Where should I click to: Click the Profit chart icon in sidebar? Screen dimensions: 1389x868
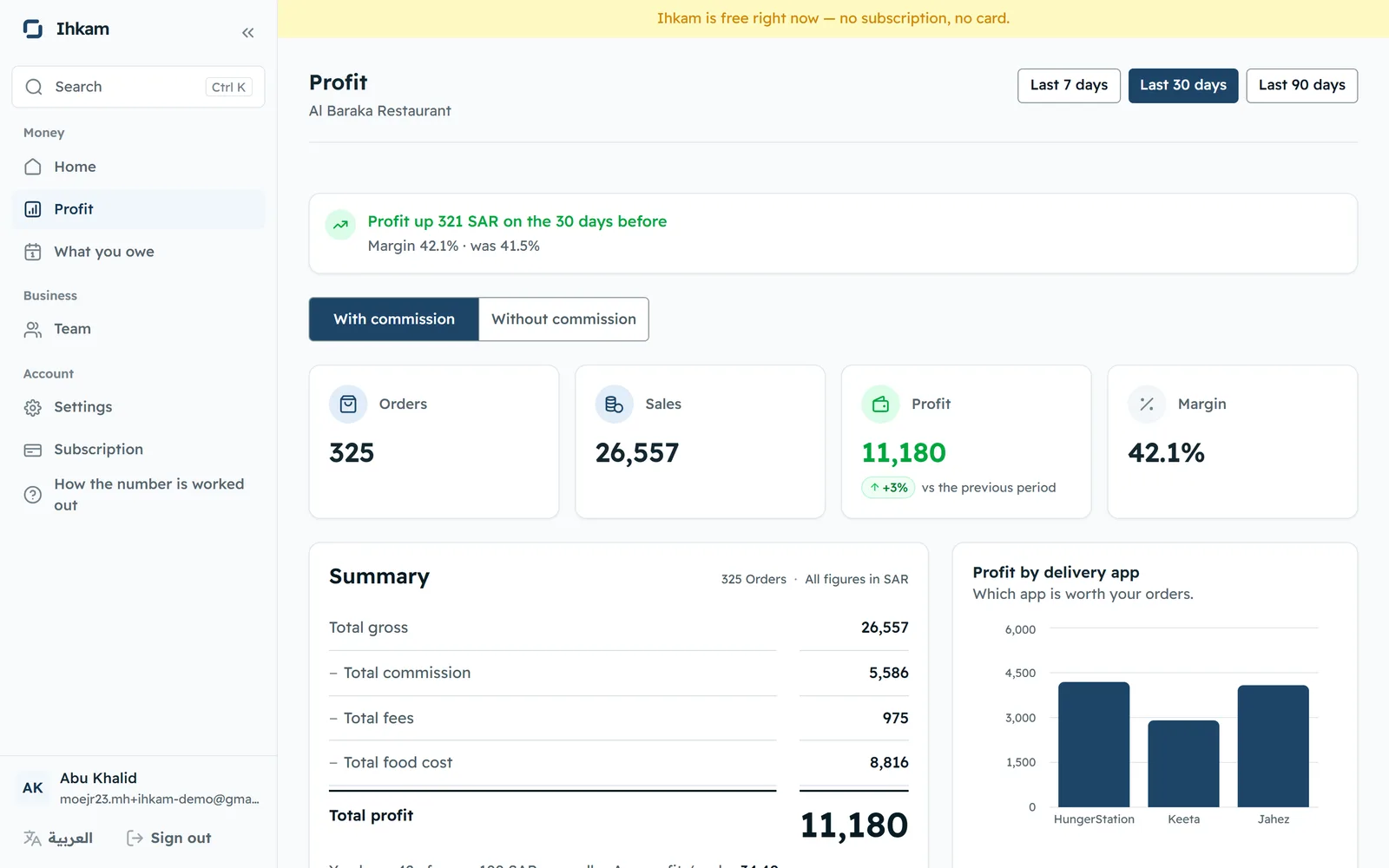(33, 209)
